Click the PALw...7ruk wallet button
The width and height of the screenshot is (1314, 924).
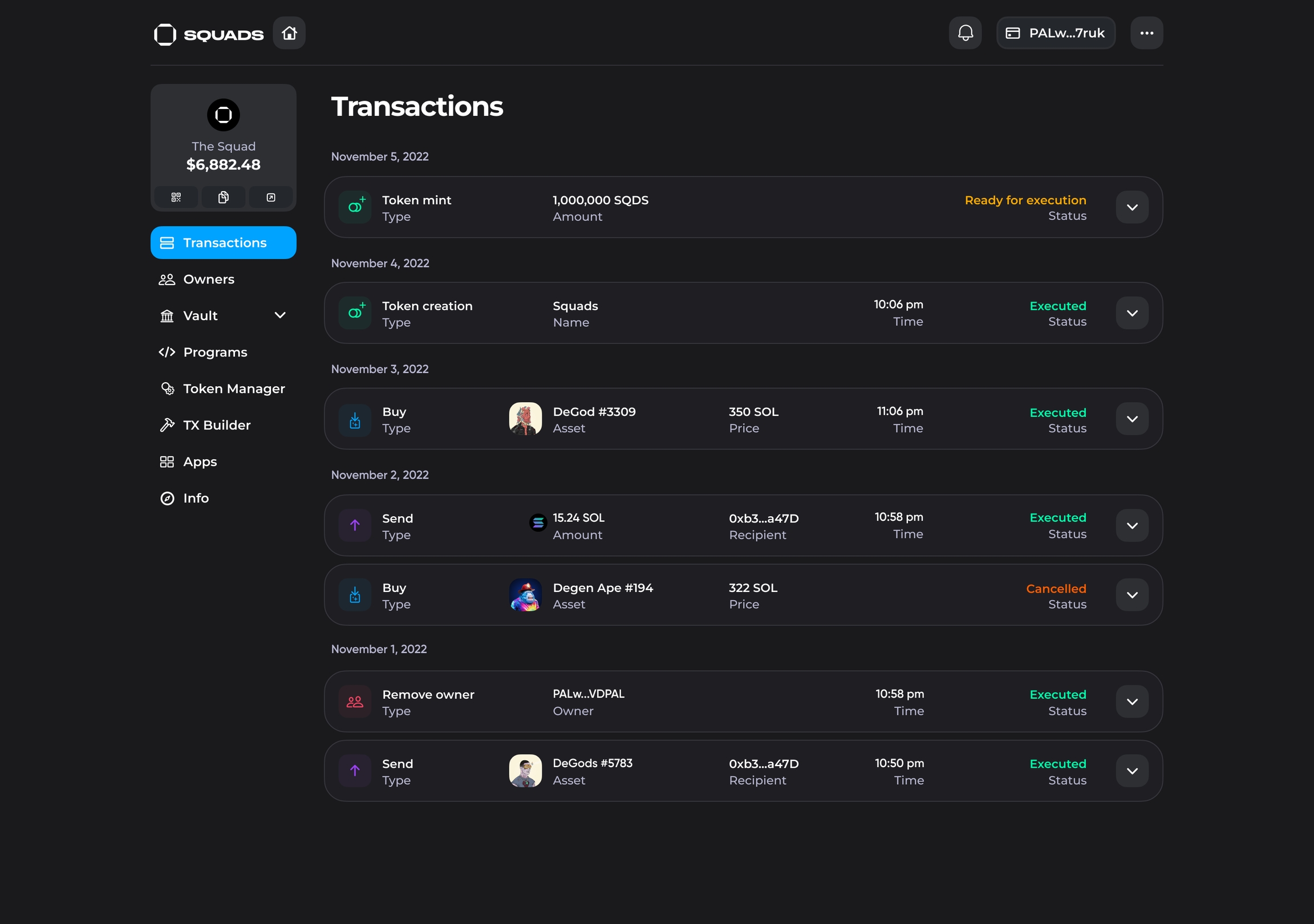(x=1055, y=33)
